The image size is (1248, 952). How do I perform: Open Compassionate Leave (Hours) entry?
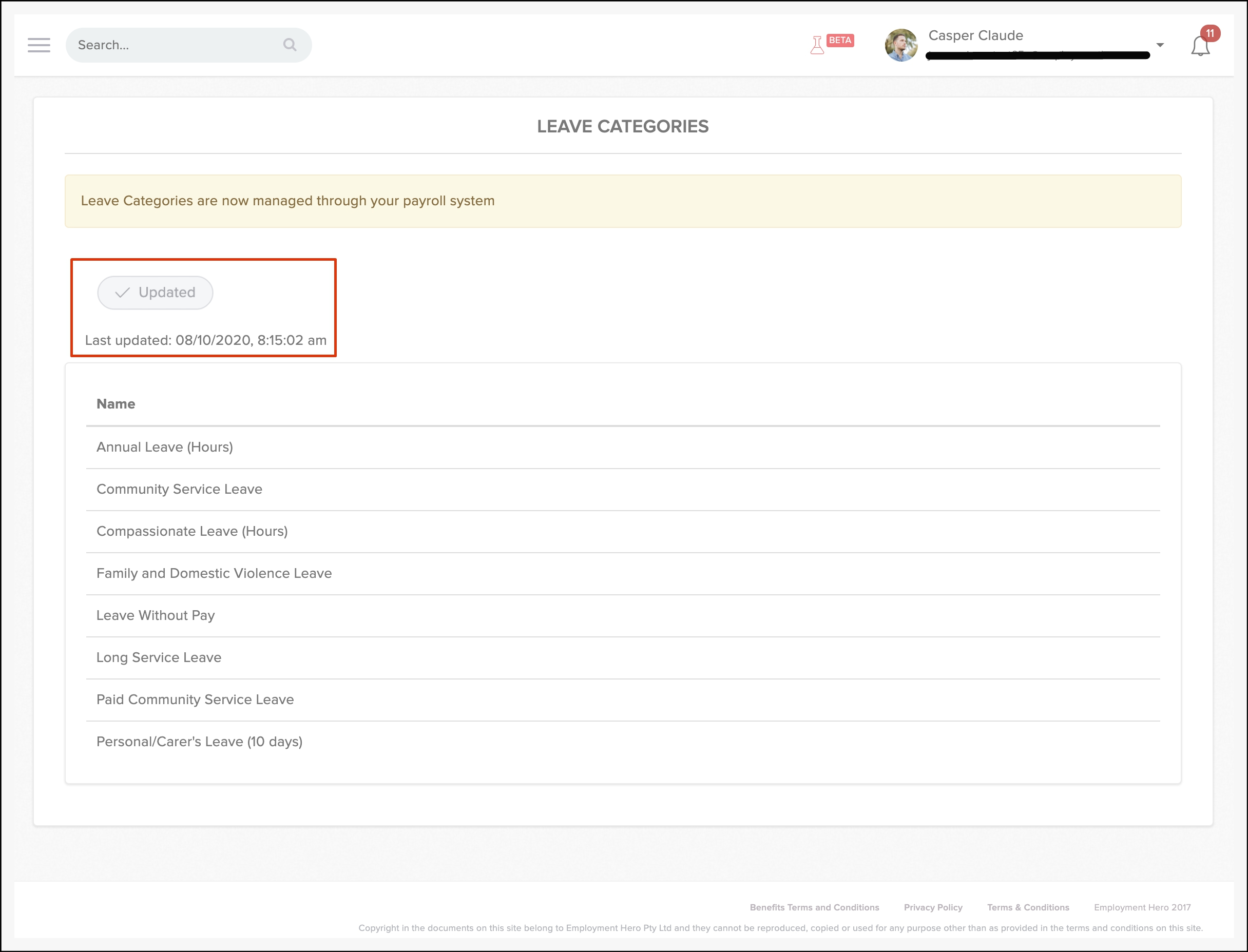pos(191,531)
